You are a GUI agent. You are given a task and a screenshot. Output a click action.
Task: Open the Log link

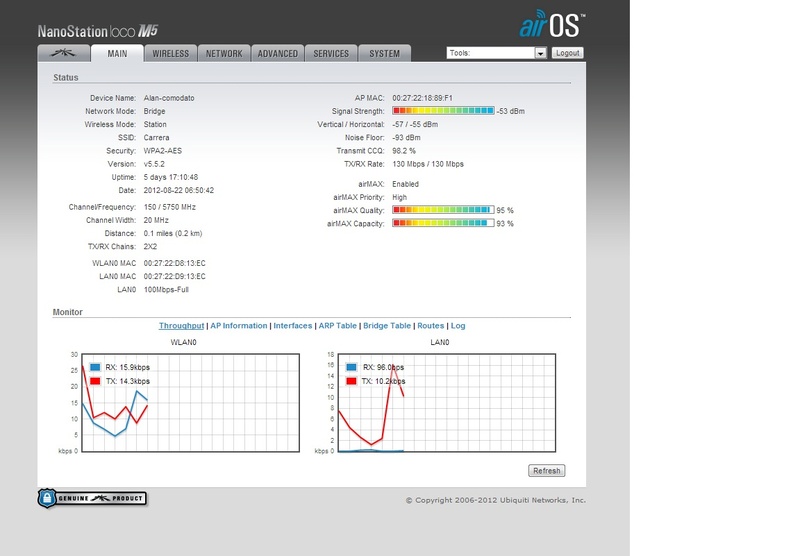coord(458,325)
